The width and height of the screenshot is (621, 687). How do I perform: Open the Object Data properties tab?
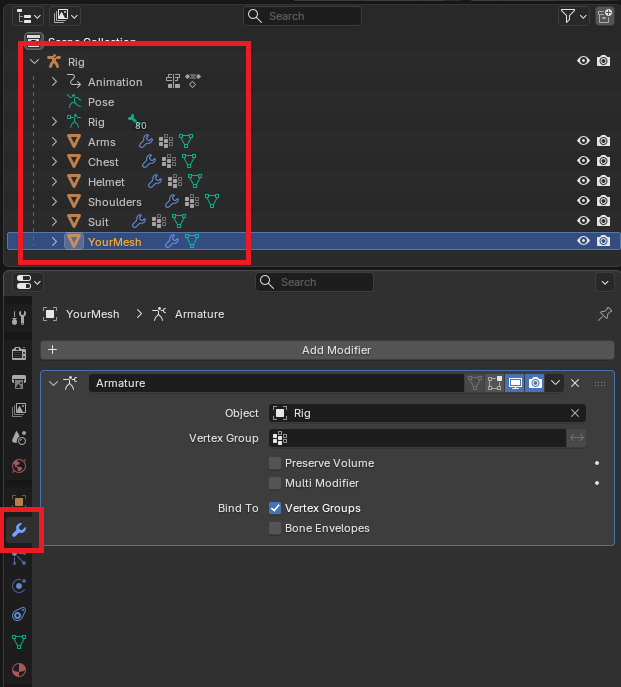coord(18,641)
